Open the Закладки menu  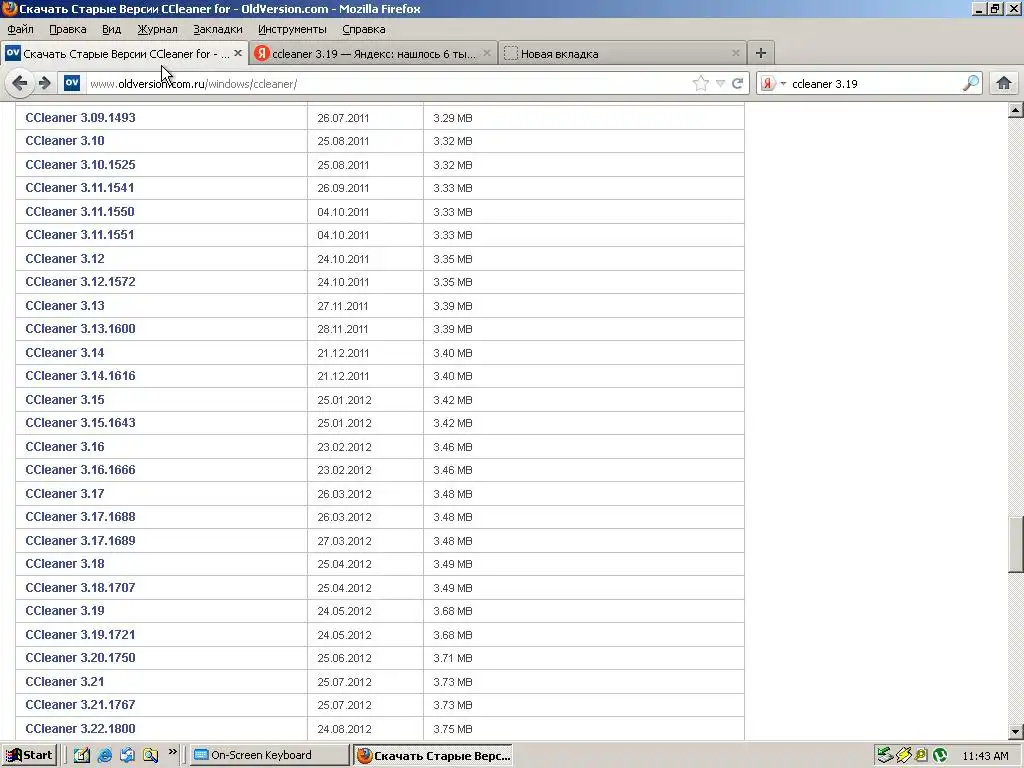click(217, 29)
